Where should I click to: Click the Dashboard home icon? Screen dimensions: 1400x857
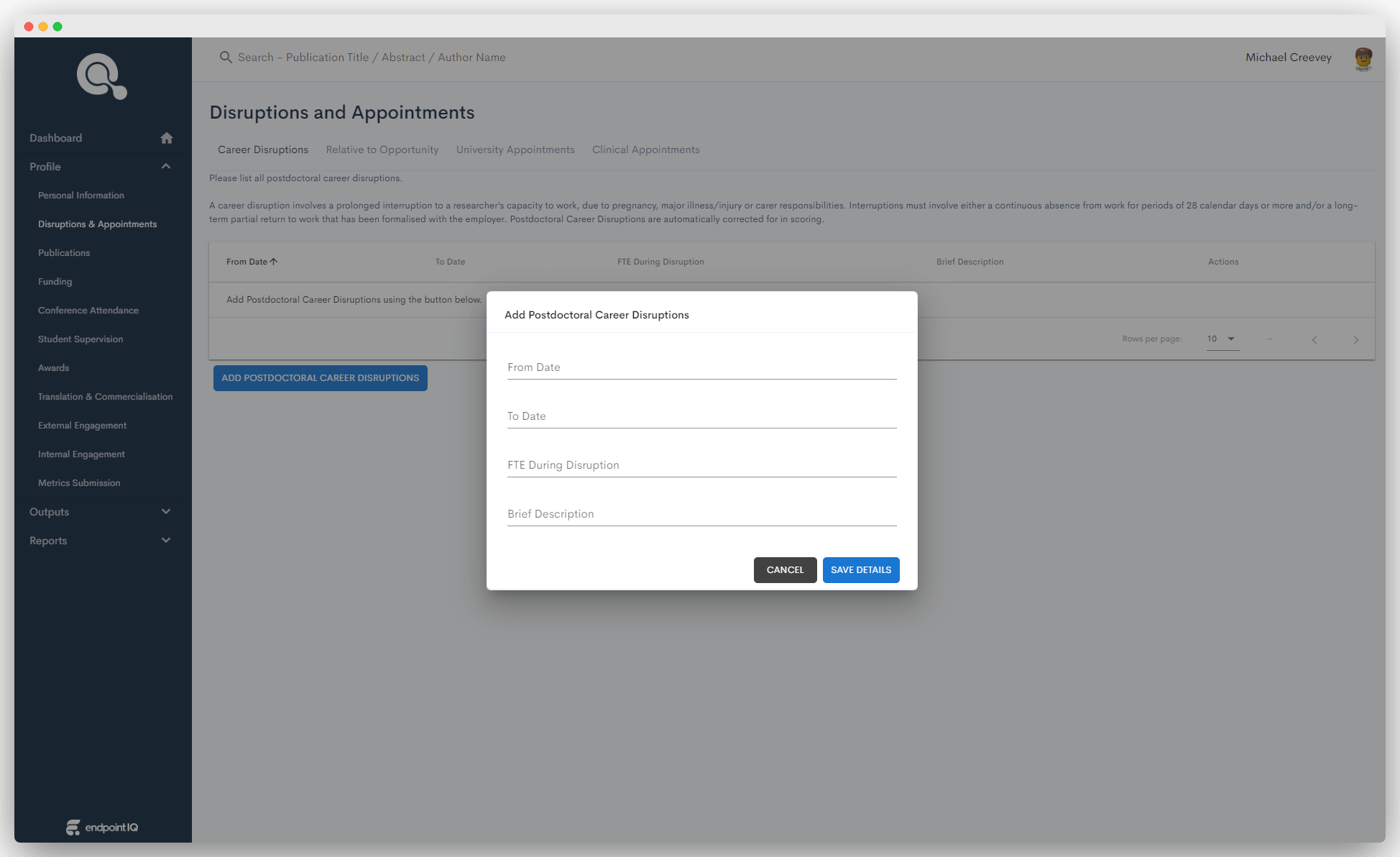click(x=167, y=138)
